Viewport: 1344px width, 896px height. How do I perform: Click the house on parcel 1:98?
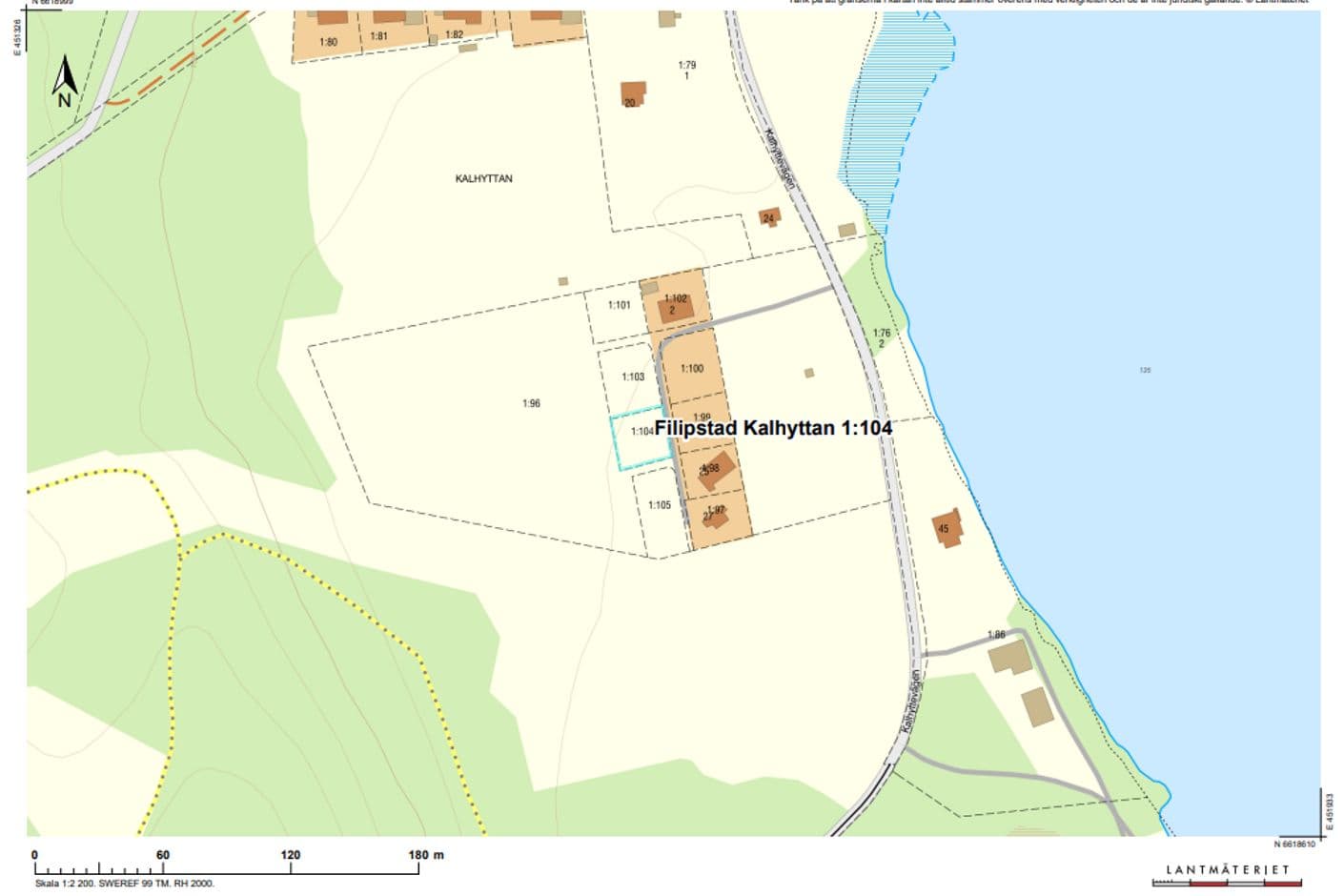715,471
